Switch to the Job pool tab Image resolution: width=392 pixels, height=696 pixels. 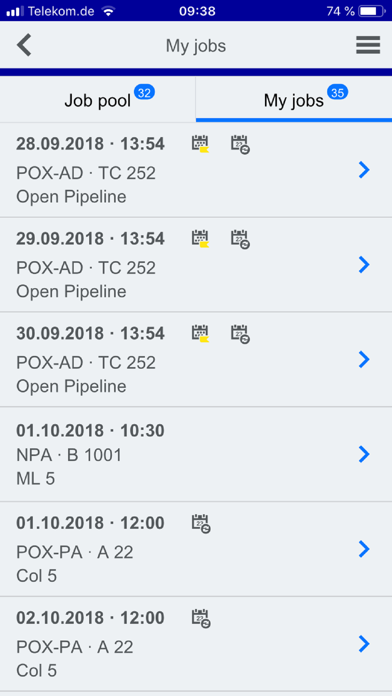pos(98,99)
